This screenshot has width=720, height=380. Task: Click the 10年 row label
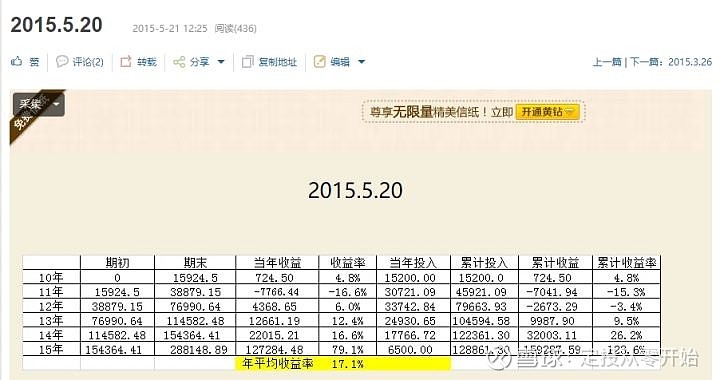tap(51, 277)
